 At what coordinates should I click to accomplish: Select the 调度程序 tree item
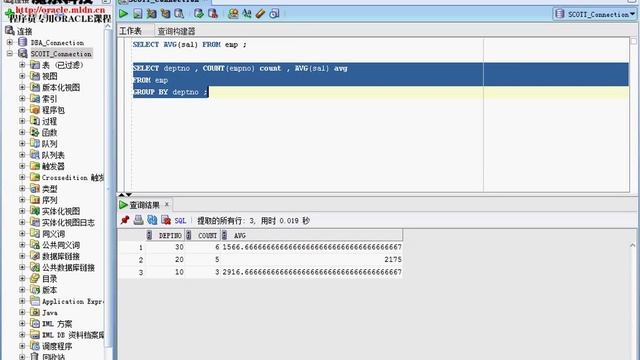click(57, 347)
